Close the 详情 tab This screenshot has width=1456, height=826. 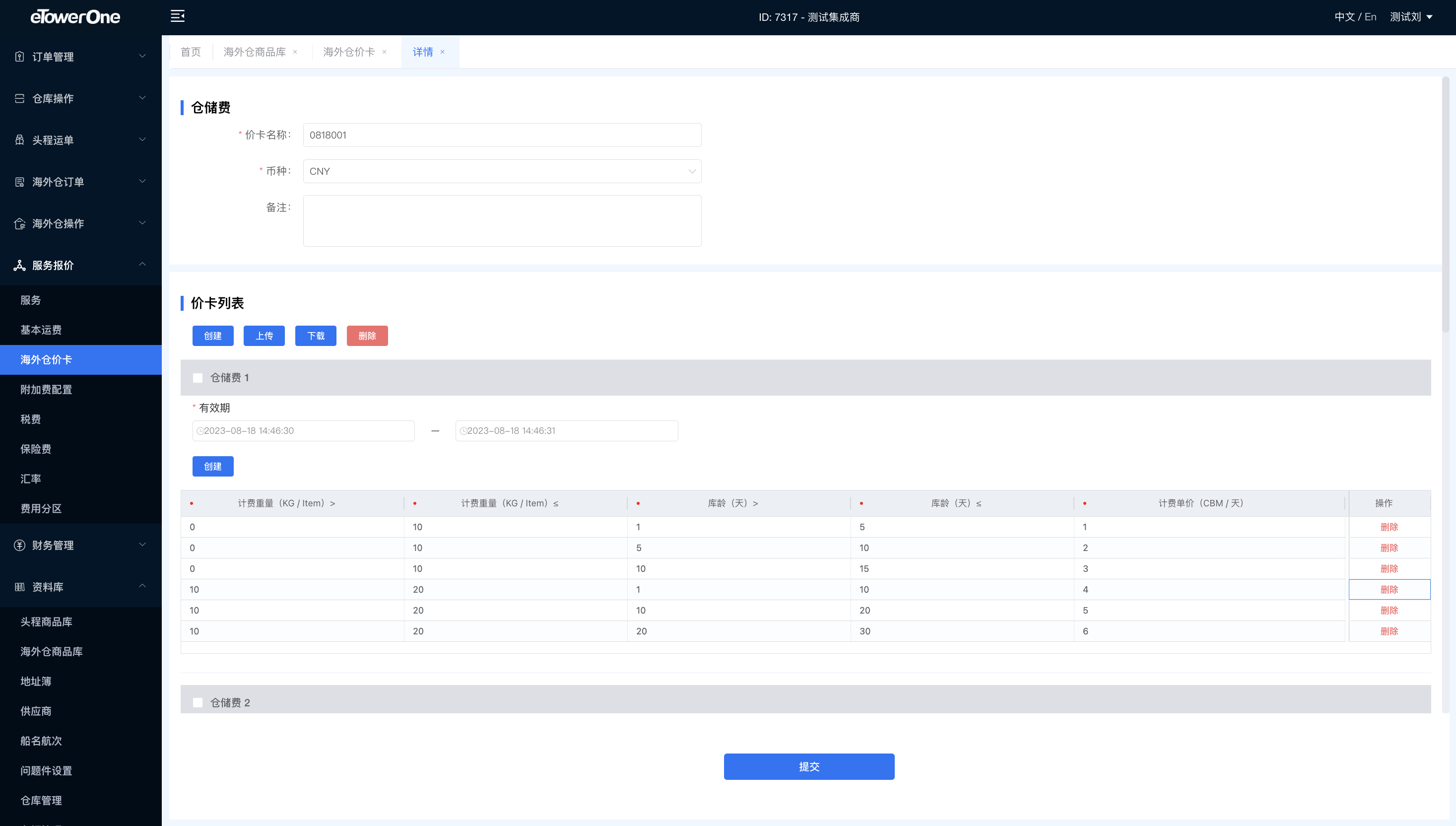coord(442,52)
